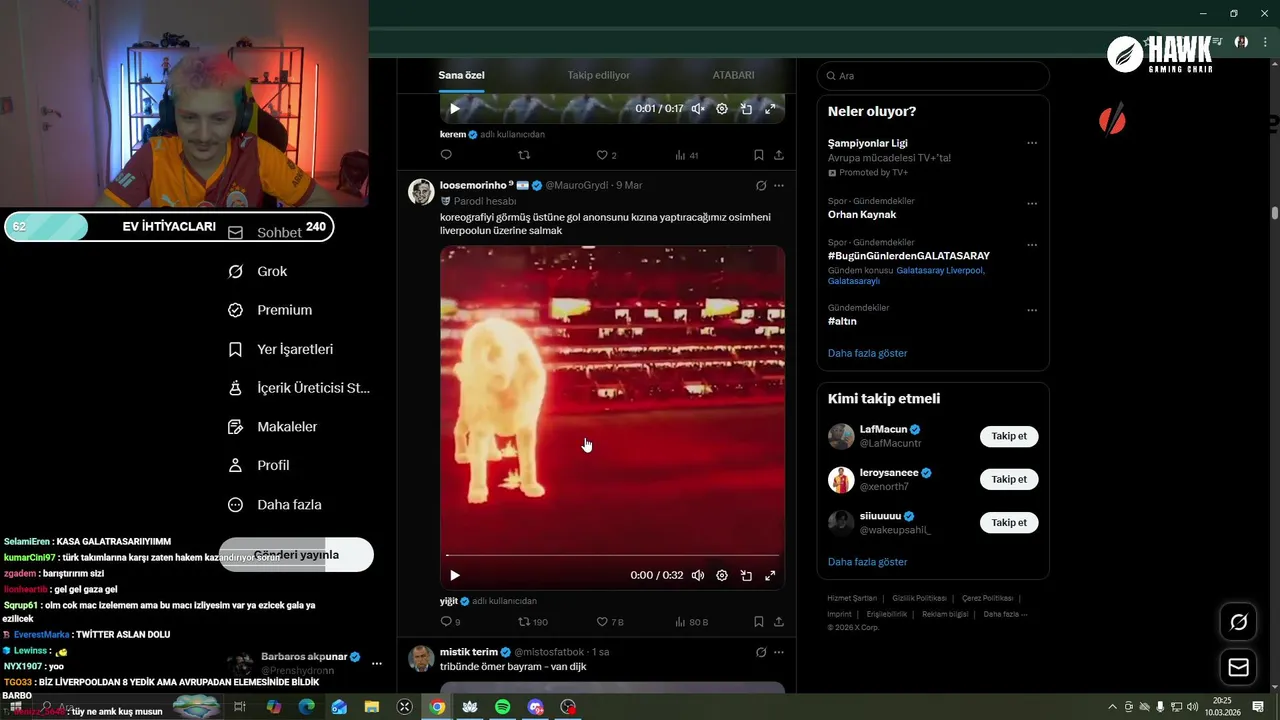Open picture-in-picture on the 0:32 video

(746, 575)
